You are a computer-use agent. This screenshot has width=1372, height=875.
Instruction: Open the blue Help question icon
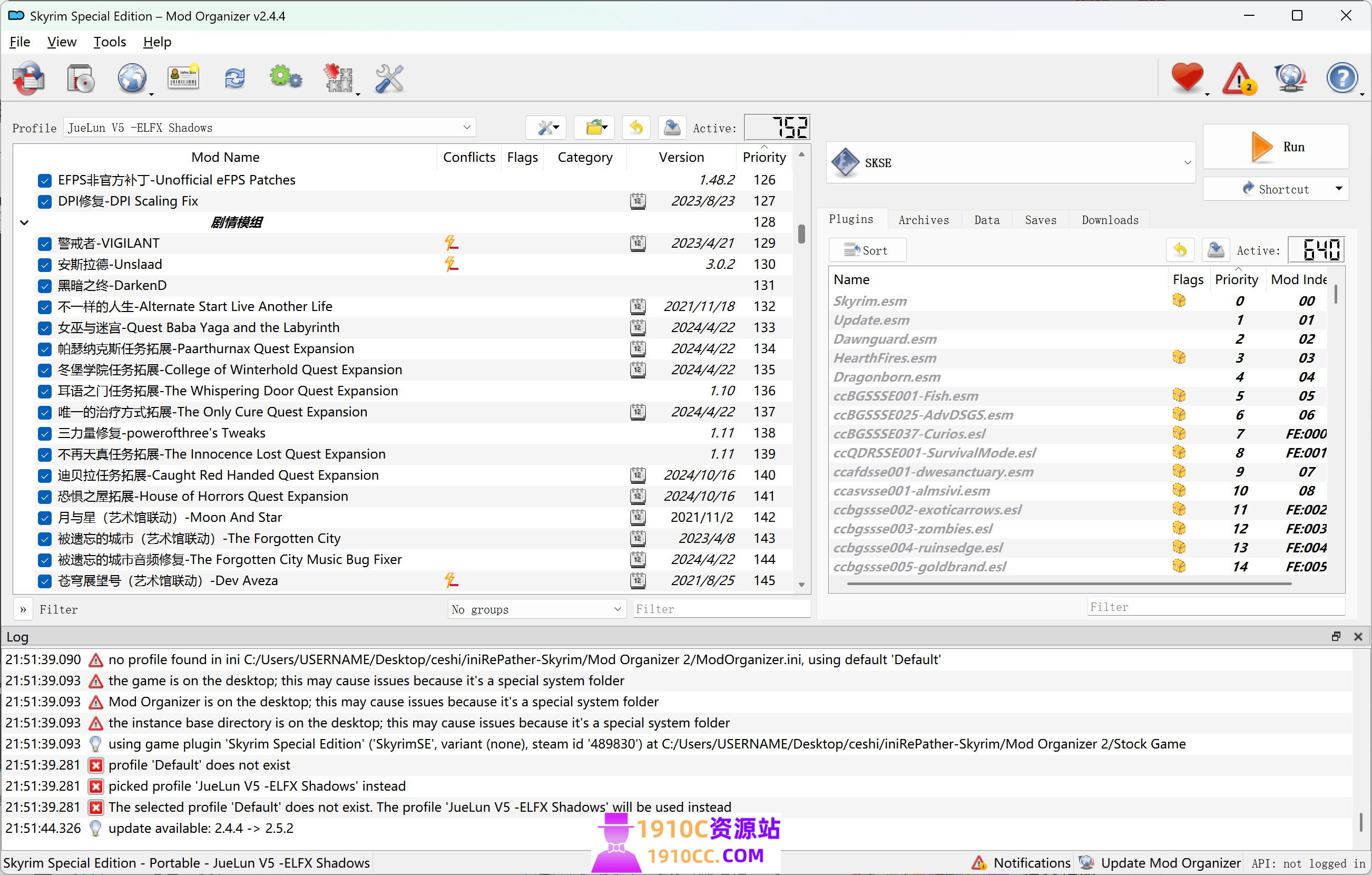(x=1342, y=79)
